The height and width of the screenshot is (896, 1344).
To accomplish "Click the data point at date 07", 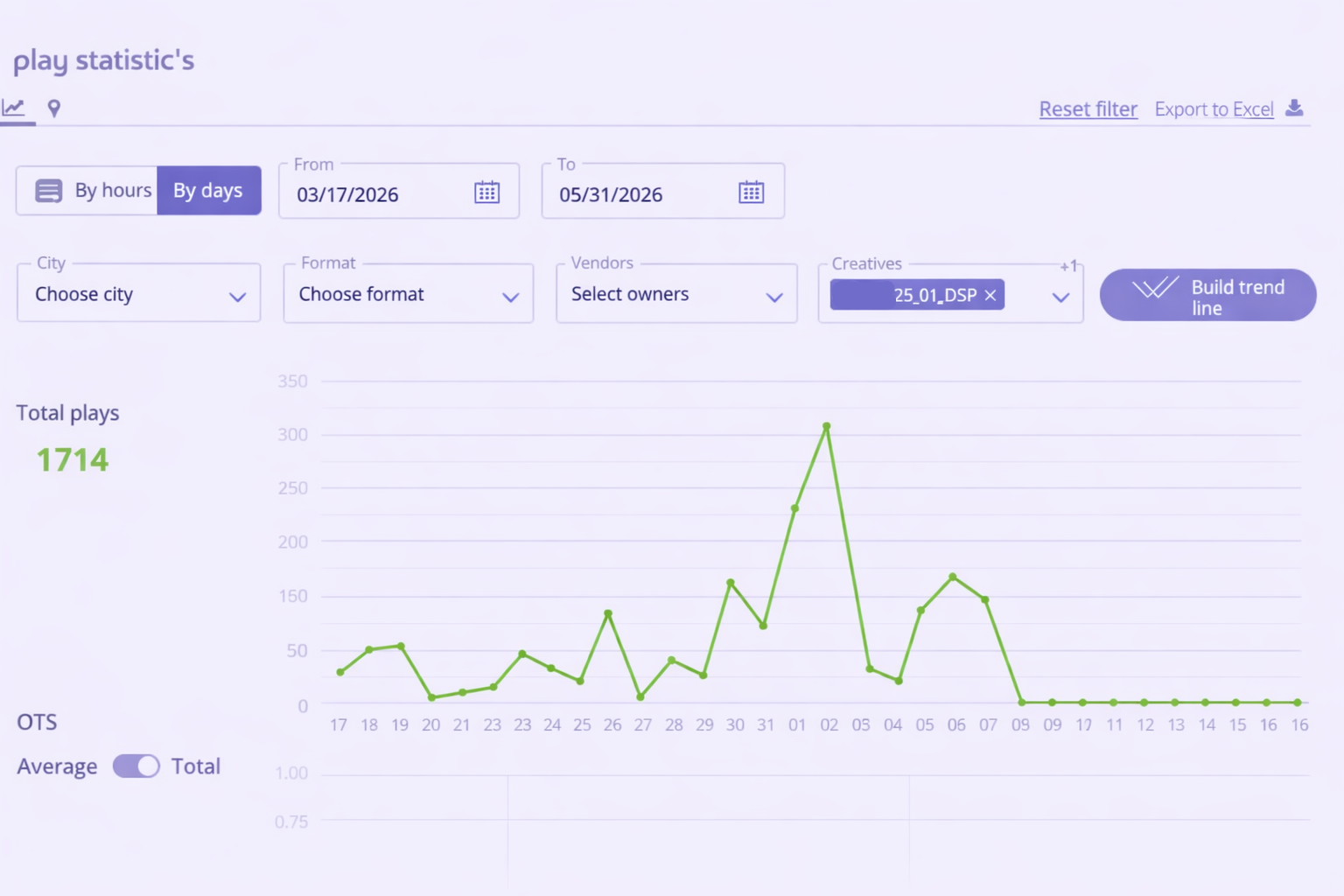I will coord(985,600).
